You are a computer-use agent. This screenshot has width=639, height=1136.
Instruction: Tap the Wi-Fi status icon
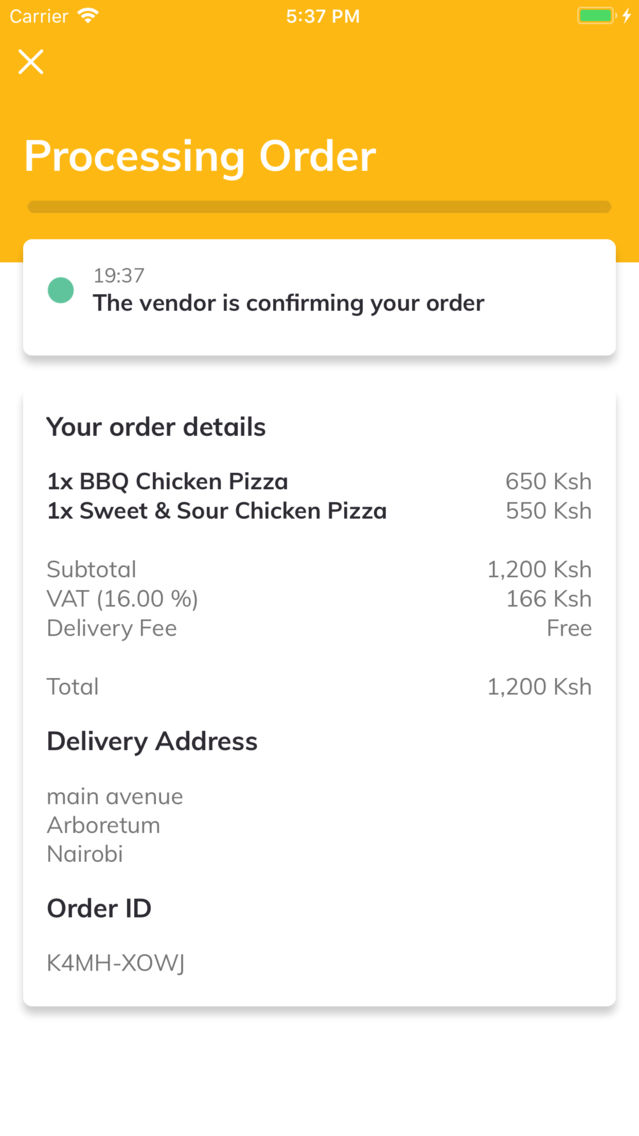pos(88,16)
